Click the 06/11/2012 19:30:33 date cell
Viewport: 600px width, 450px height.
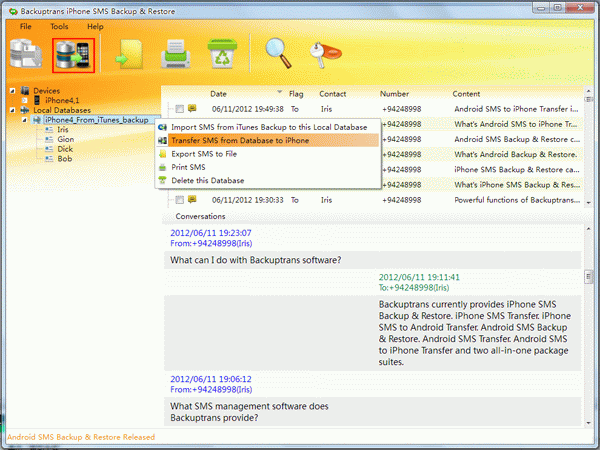coord(248,200)
